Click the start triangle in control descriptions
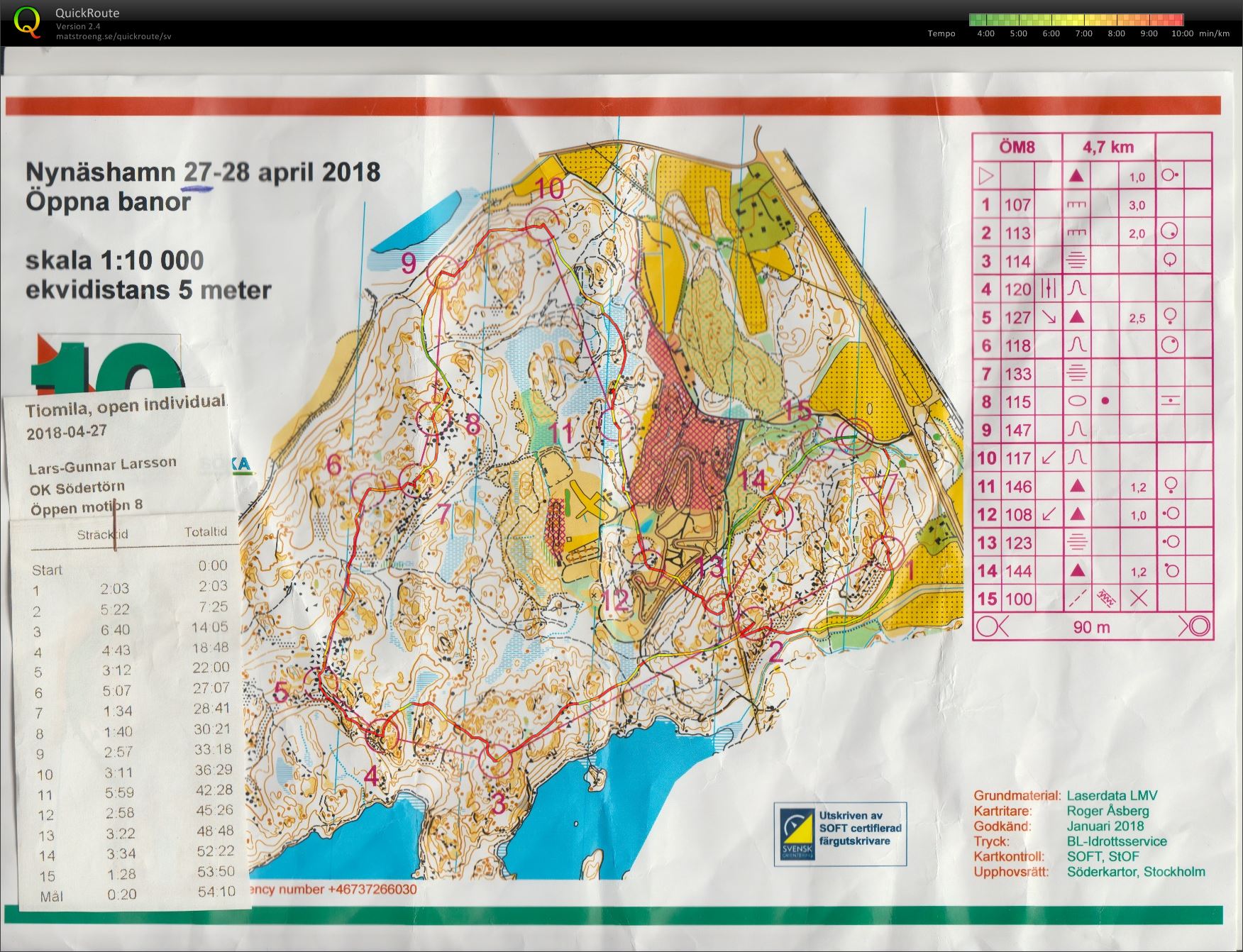 click(x=986, y=175)
